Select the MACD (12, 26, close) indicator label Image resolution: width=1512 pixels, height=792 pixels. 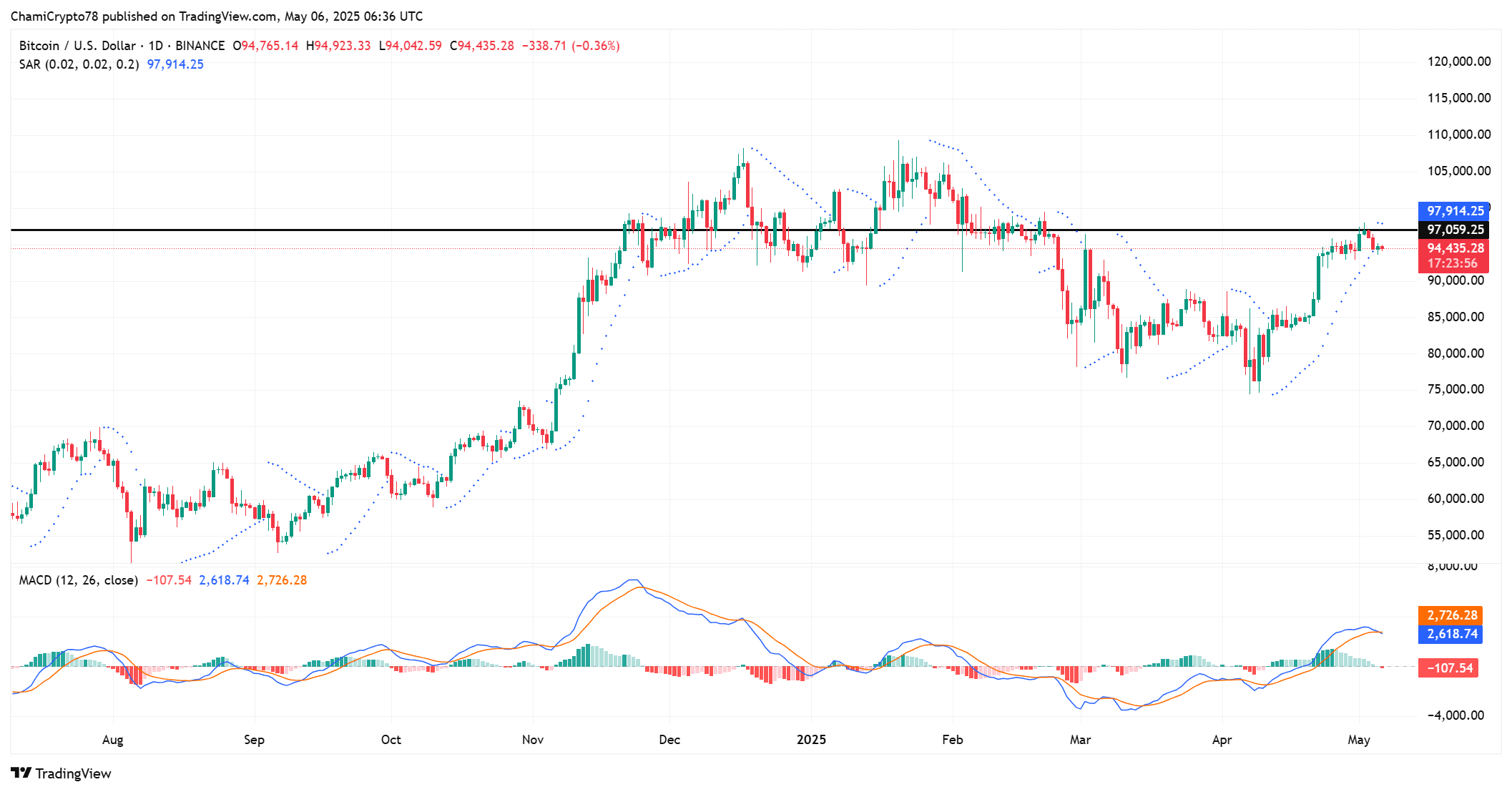[x=79, y=580]
